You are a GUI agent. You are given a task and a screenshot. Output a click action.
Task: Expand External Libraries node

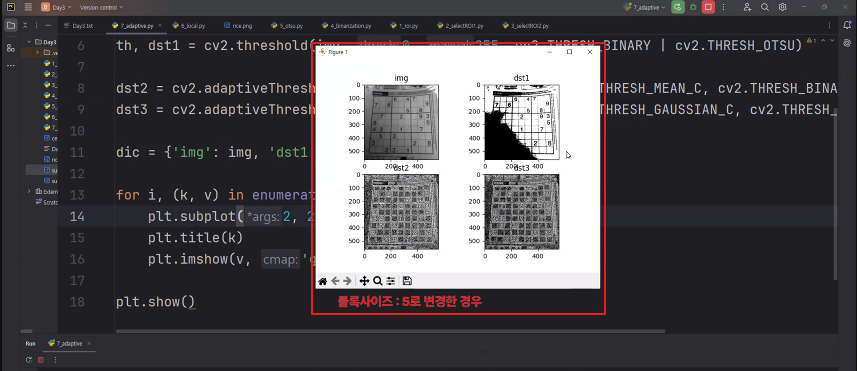30,191
